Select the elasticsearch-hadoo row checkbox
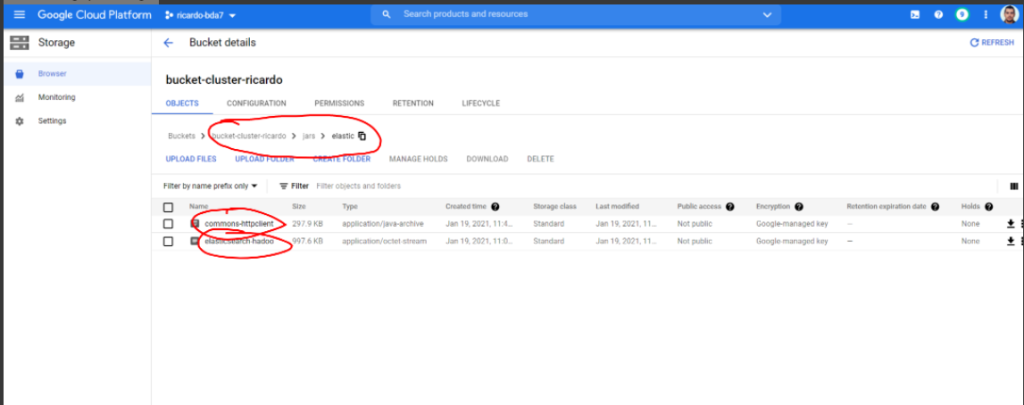Image resolution: width=1024 pixels, height=405 pixels. click(168, 242)
